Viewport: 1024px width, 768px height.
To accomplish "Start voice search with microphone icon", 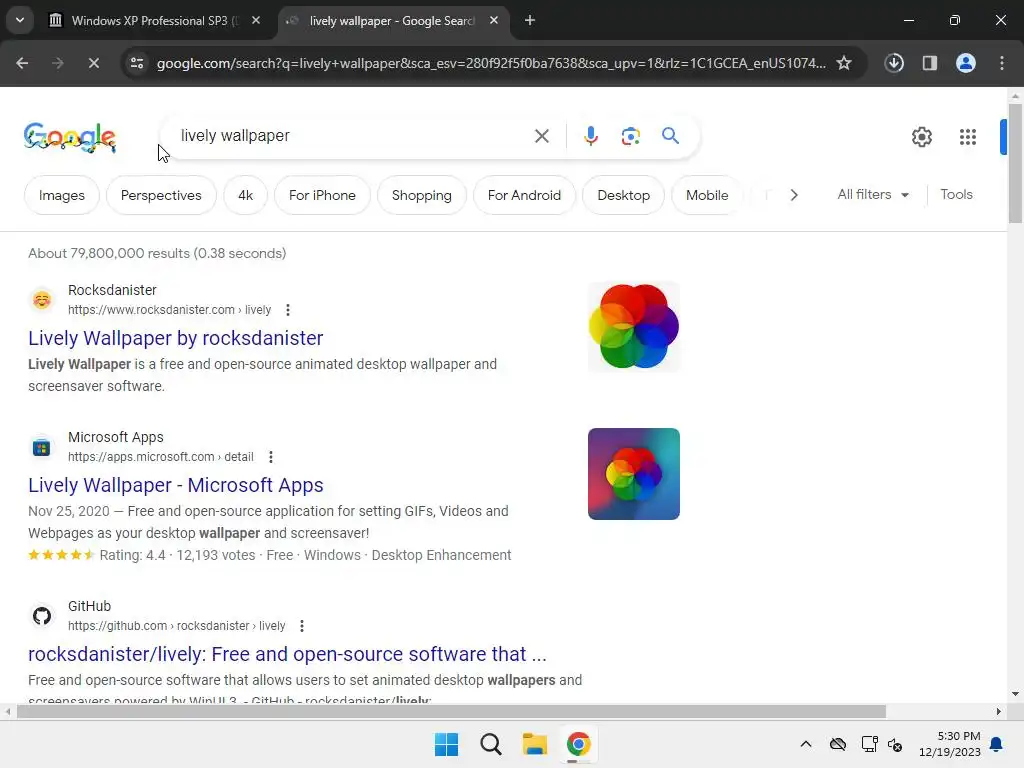I will pyautogui.click(x=590, y=136).
